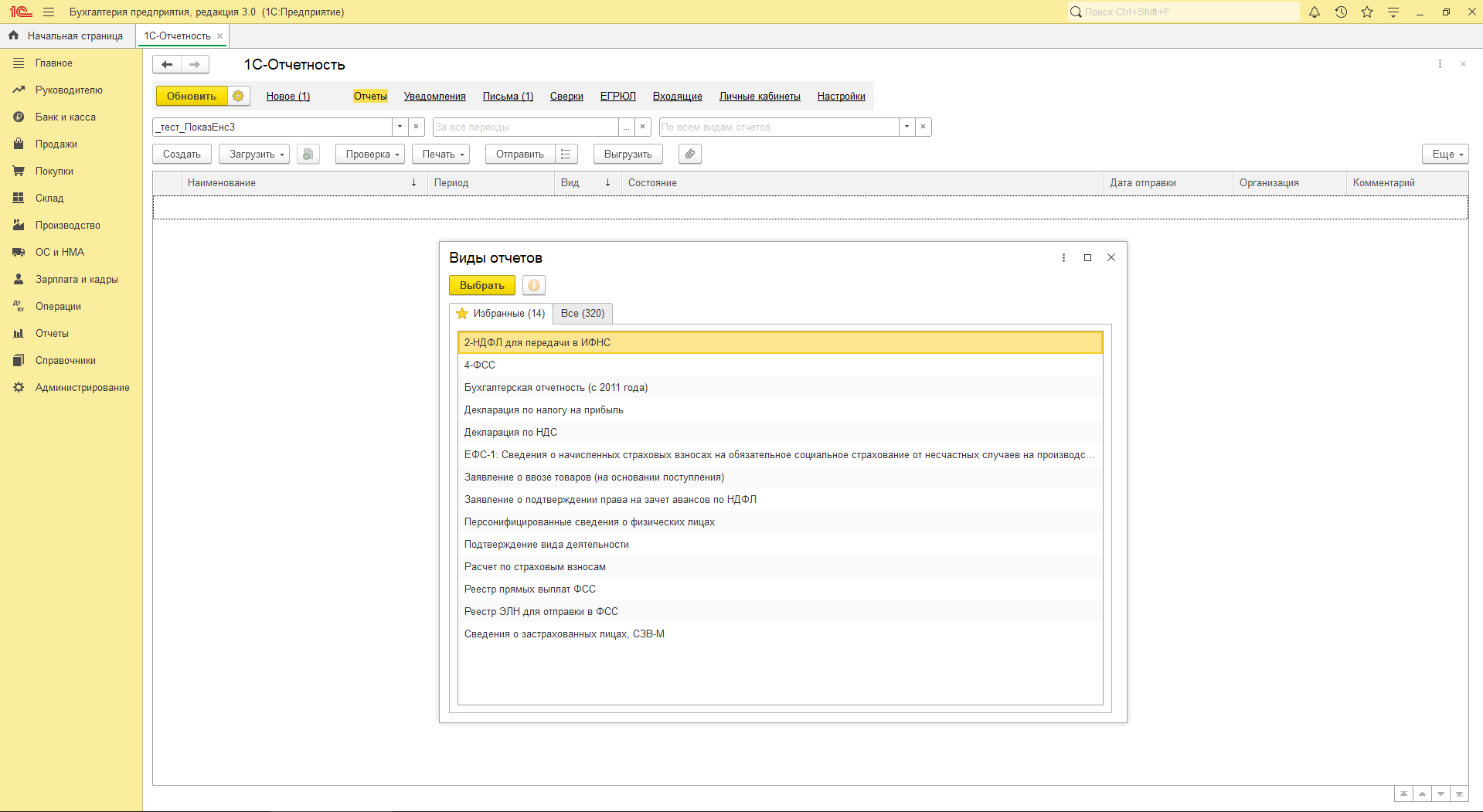Switch to Избранные (14) tab

(501, 313)
